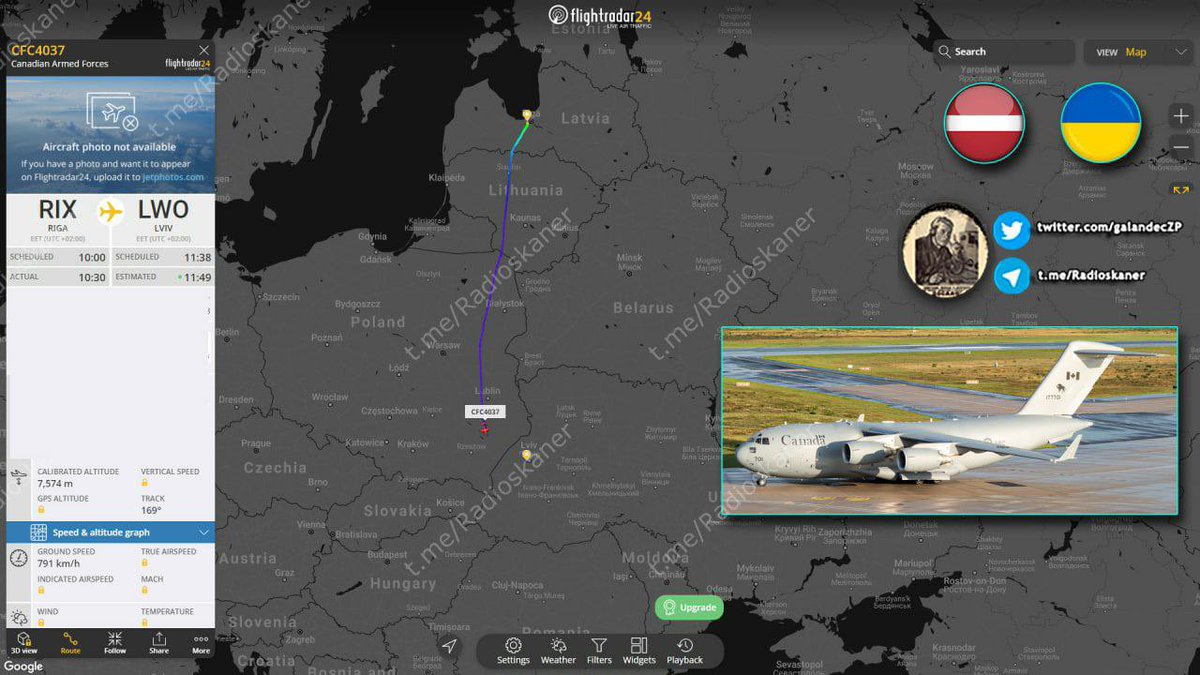Viewport: 1200px width, 675px height.
Task: Click the scheduled departure 10:00
Action: click(x=92, y=257)
